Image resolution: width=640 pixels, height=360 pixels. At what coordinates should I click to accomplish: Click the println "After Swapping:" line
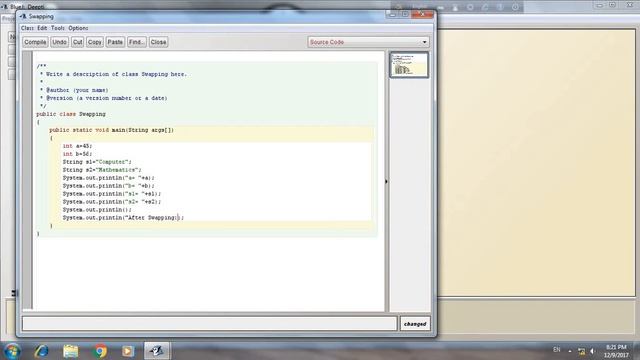point(123,218)
